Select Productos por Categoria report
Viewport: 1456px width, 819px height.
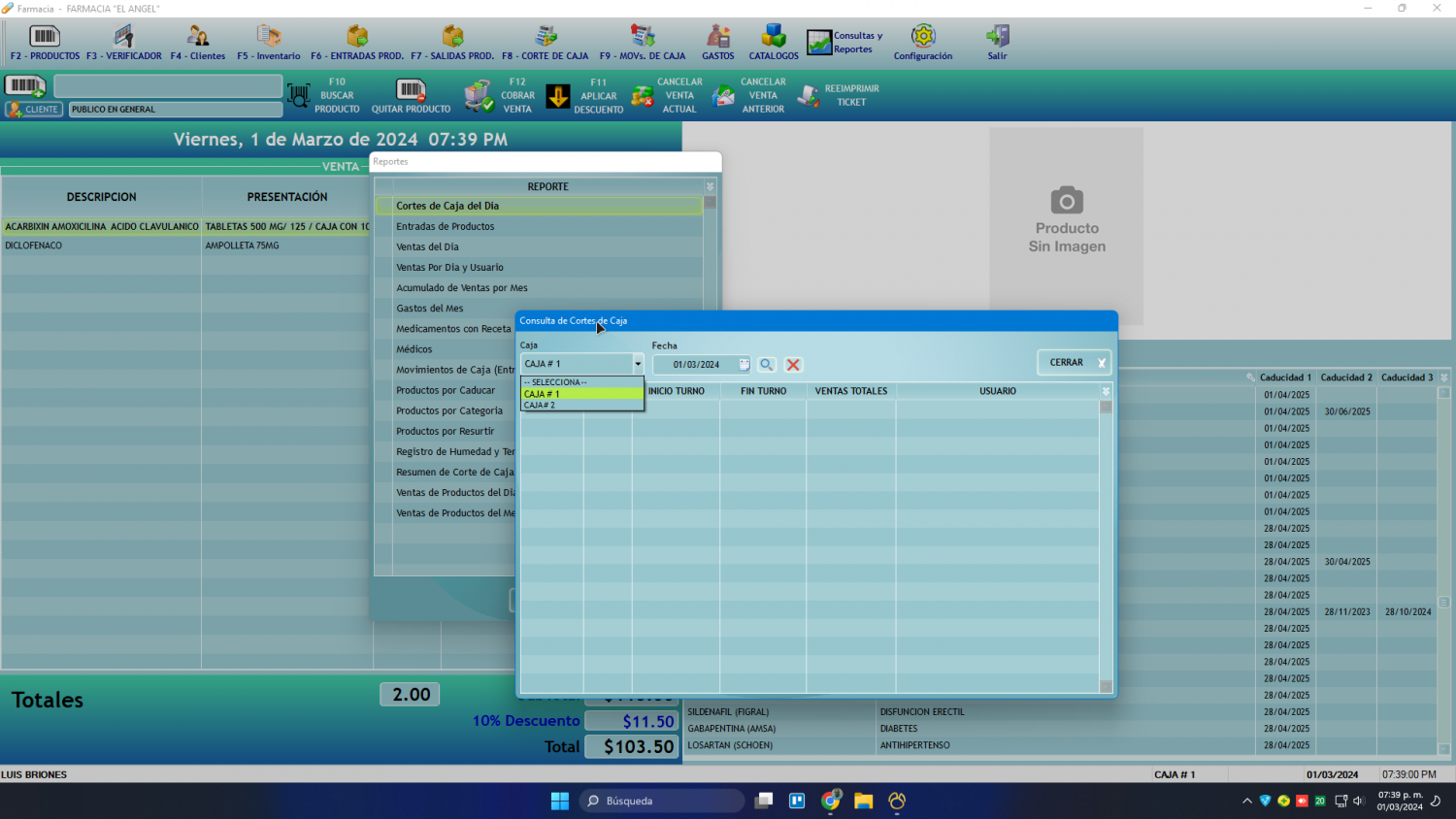click(x=446, y=410)
